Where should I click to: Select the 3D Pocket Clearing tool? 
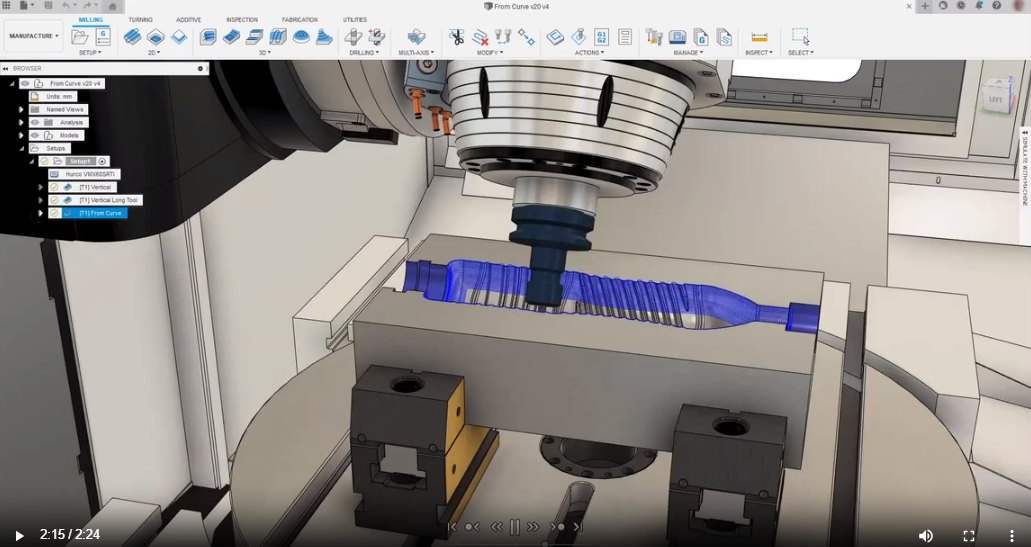(231, 37)
